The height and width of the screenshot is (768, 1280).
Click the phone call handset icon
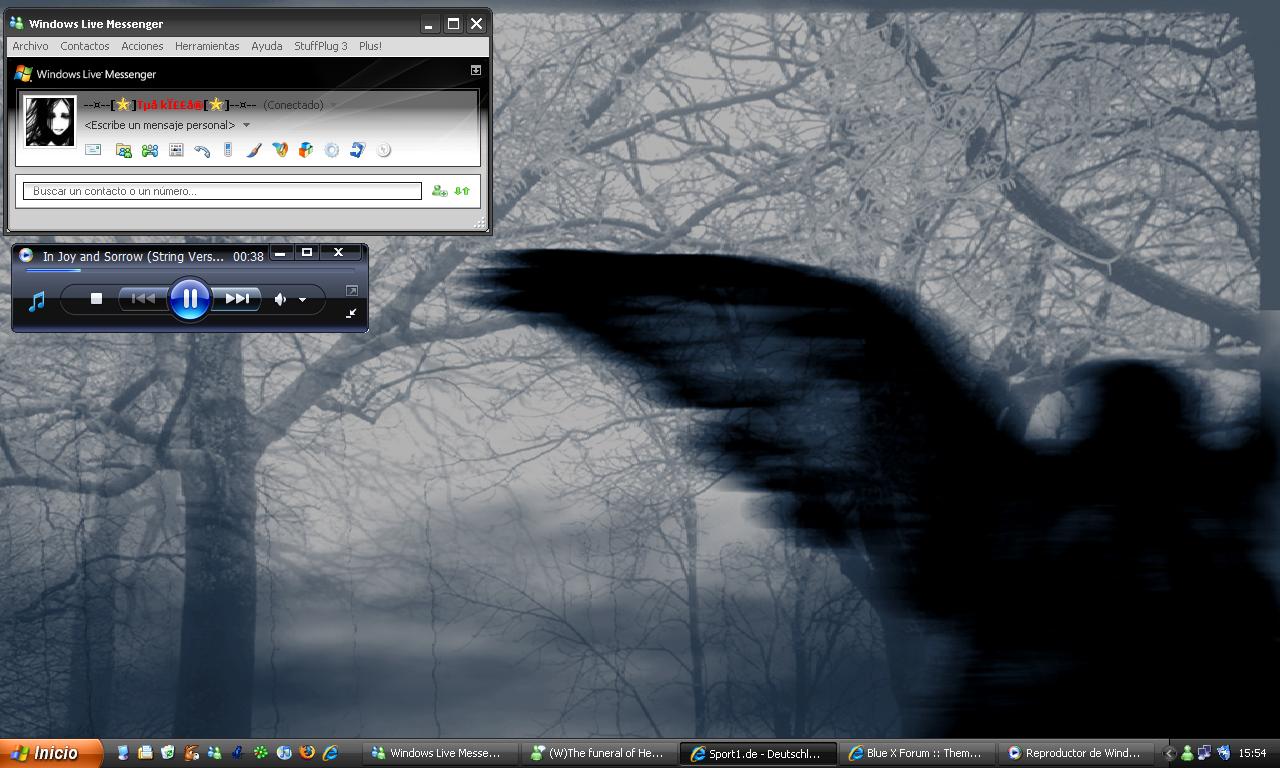coord(202,151)
